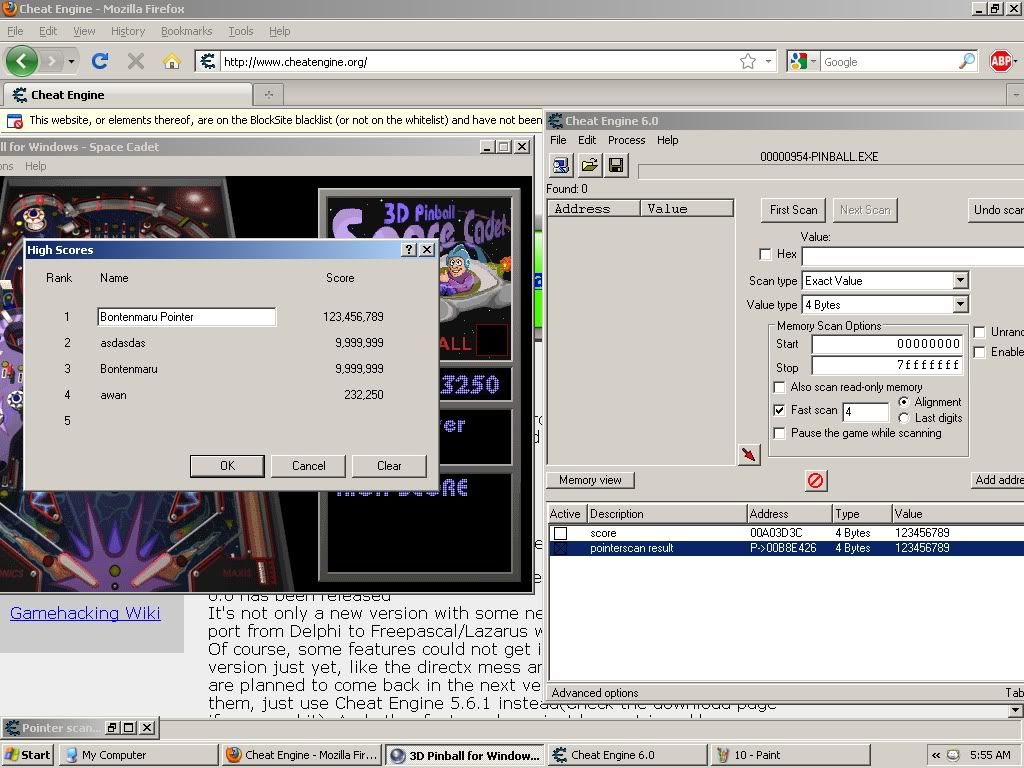Click the First Scan button
This screenshot has width=1024, height=768.
(793, 210)
